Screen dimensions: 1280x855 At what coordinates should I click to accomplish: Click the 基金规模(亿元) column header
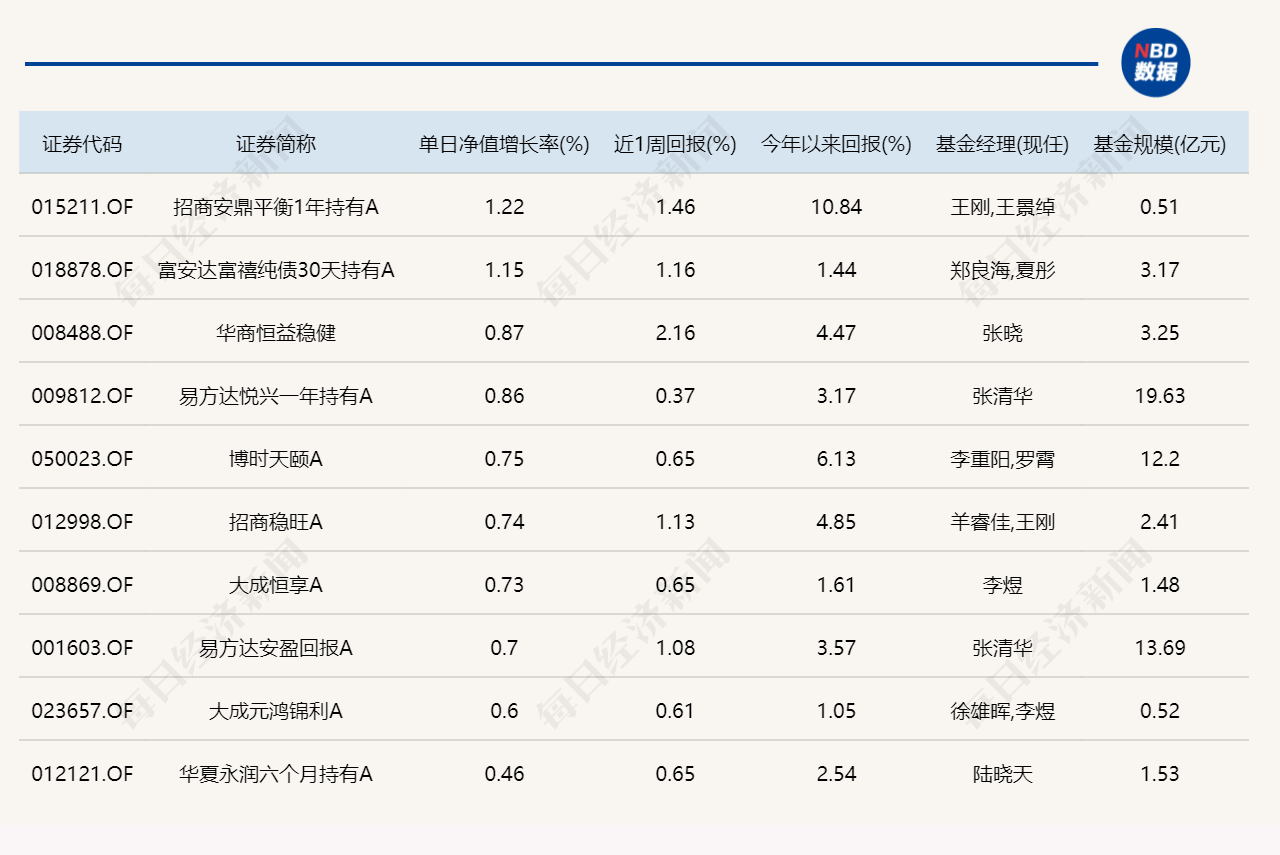1159,144
